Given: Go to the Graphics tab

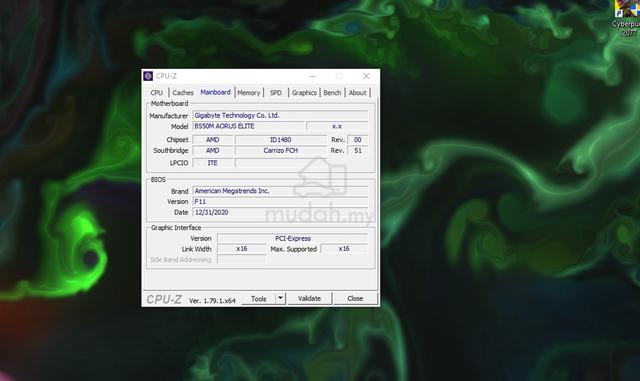Looking at the screenshot, I should coord(304,93).
